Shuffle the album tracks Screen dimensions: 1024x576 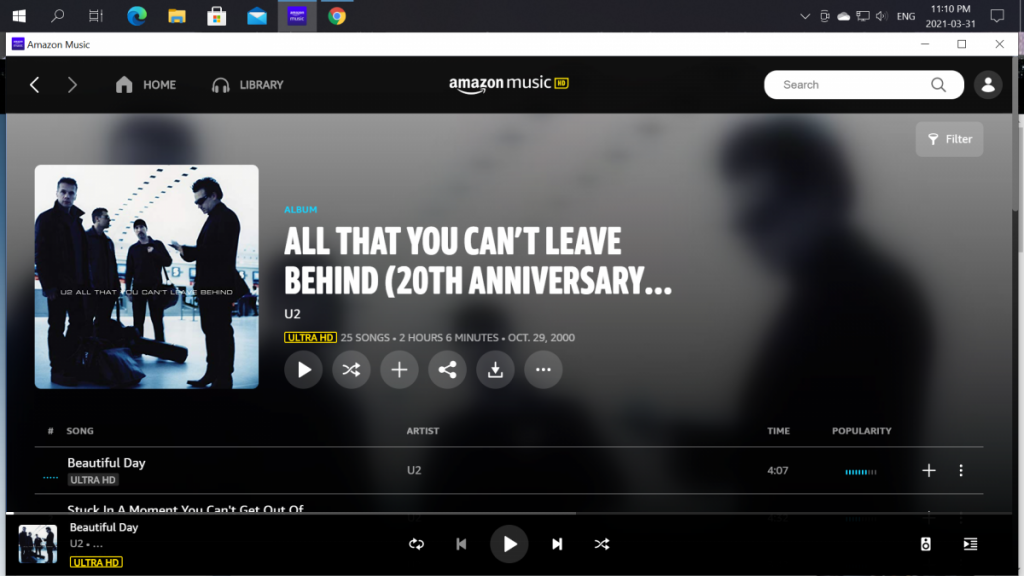click(351, 370)
